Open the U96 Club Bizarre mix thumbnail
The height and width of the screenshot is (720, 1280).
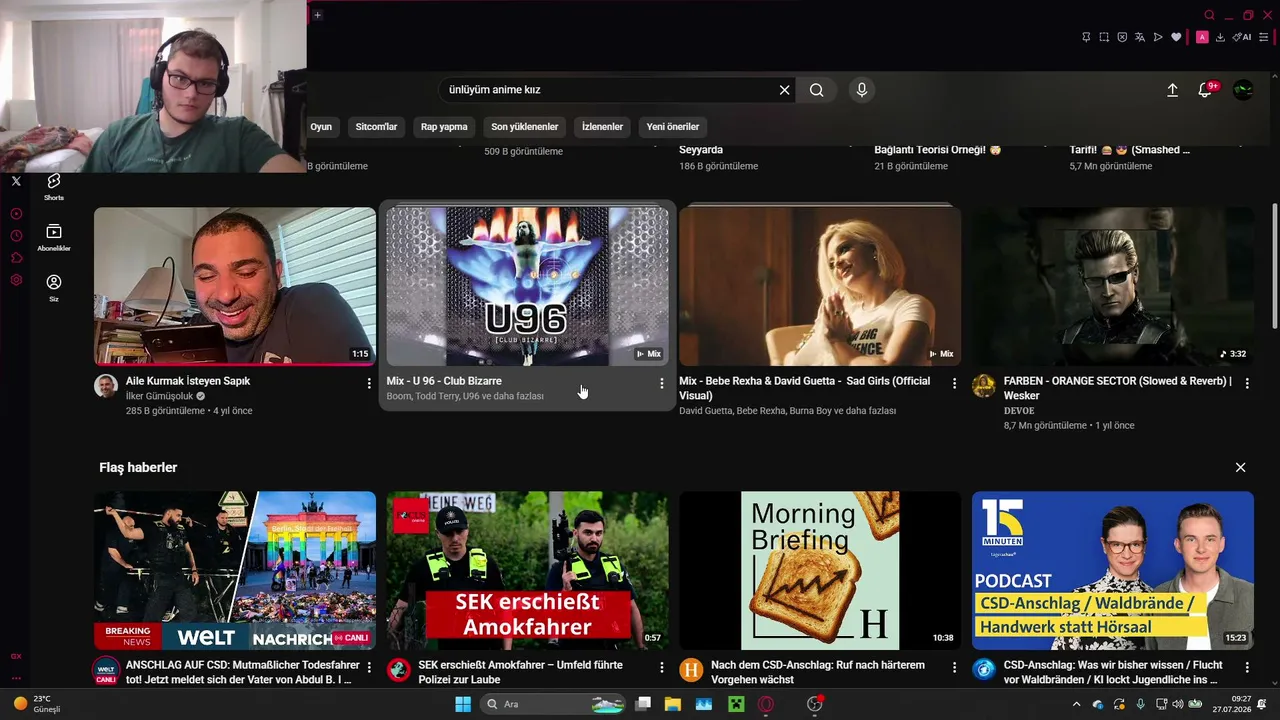point(527,286)
